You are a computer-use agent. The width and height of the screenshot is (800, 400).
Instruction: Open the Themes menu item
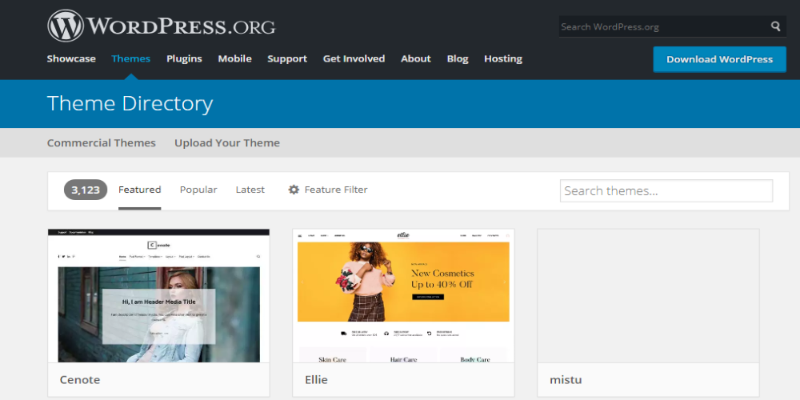(x=131, y=59)
